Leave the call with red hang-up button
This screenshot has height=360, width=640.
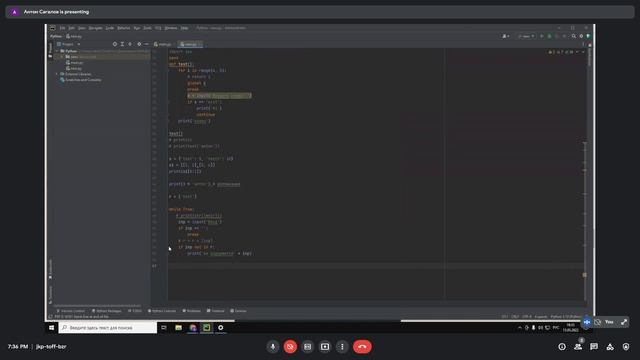point(362,347)
